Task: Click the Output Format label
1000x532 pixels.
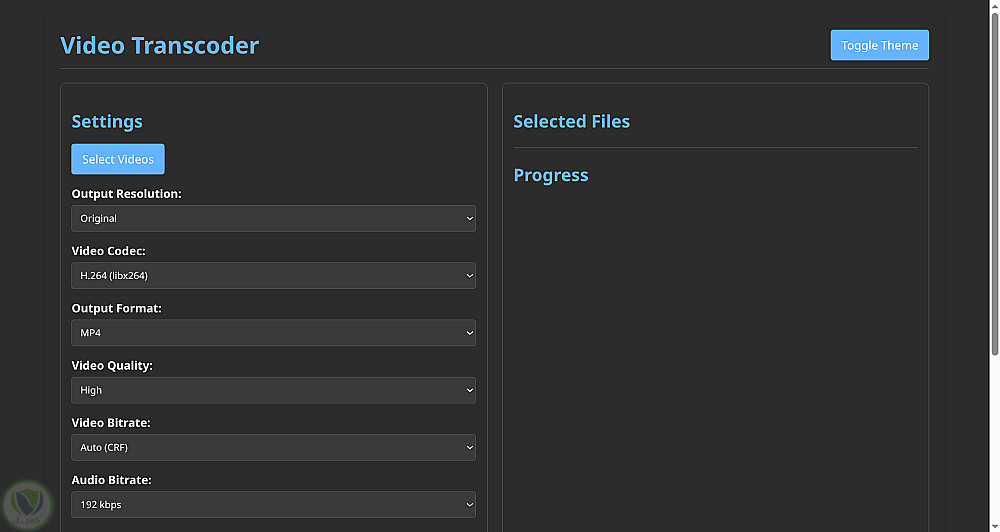Action: (x=116, y=308)
